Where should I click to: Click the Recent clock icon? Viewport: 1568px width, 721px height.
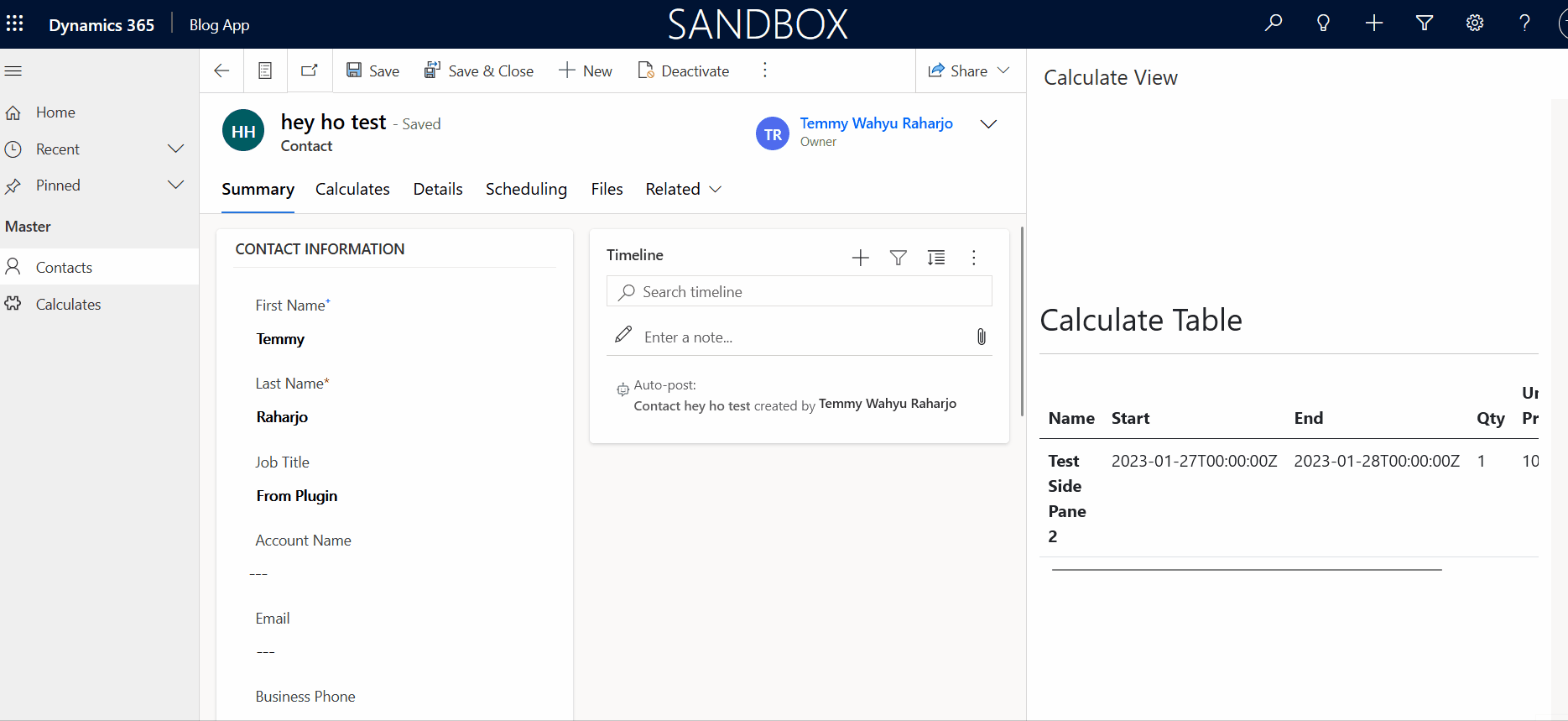pos(13,149)
